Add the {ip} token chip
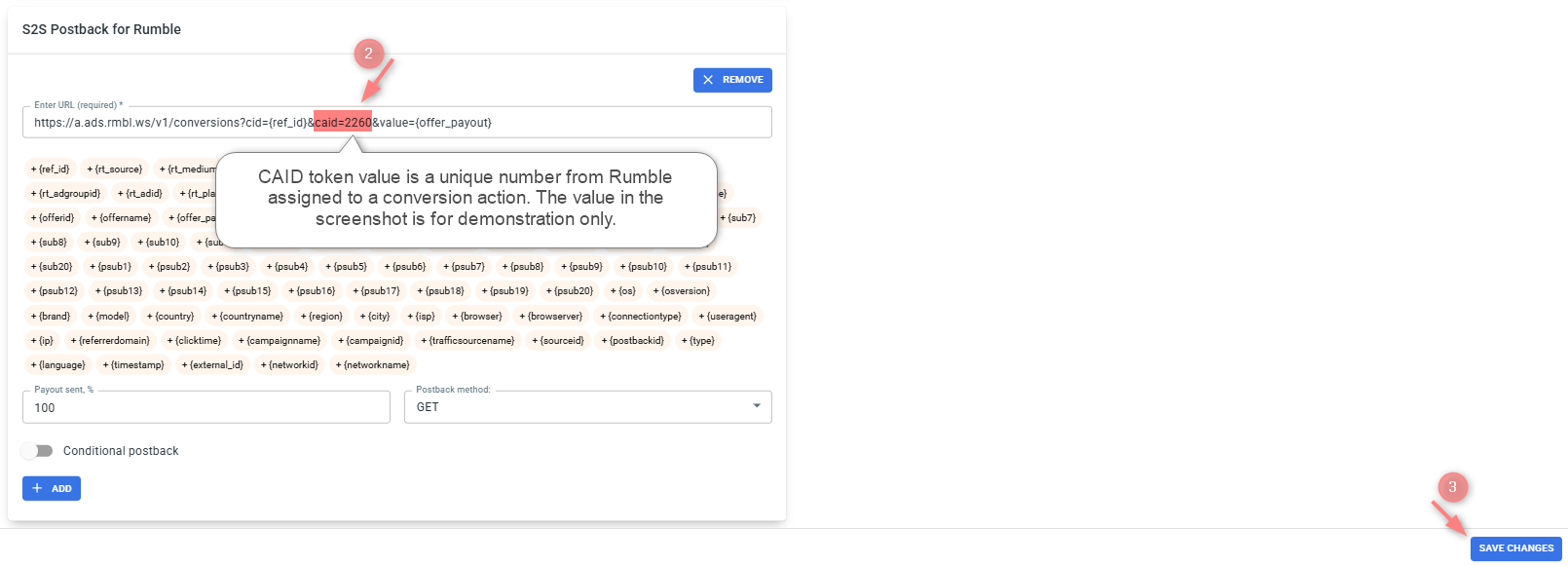This screenshot has height=566, width=1568. coord(42,341)
